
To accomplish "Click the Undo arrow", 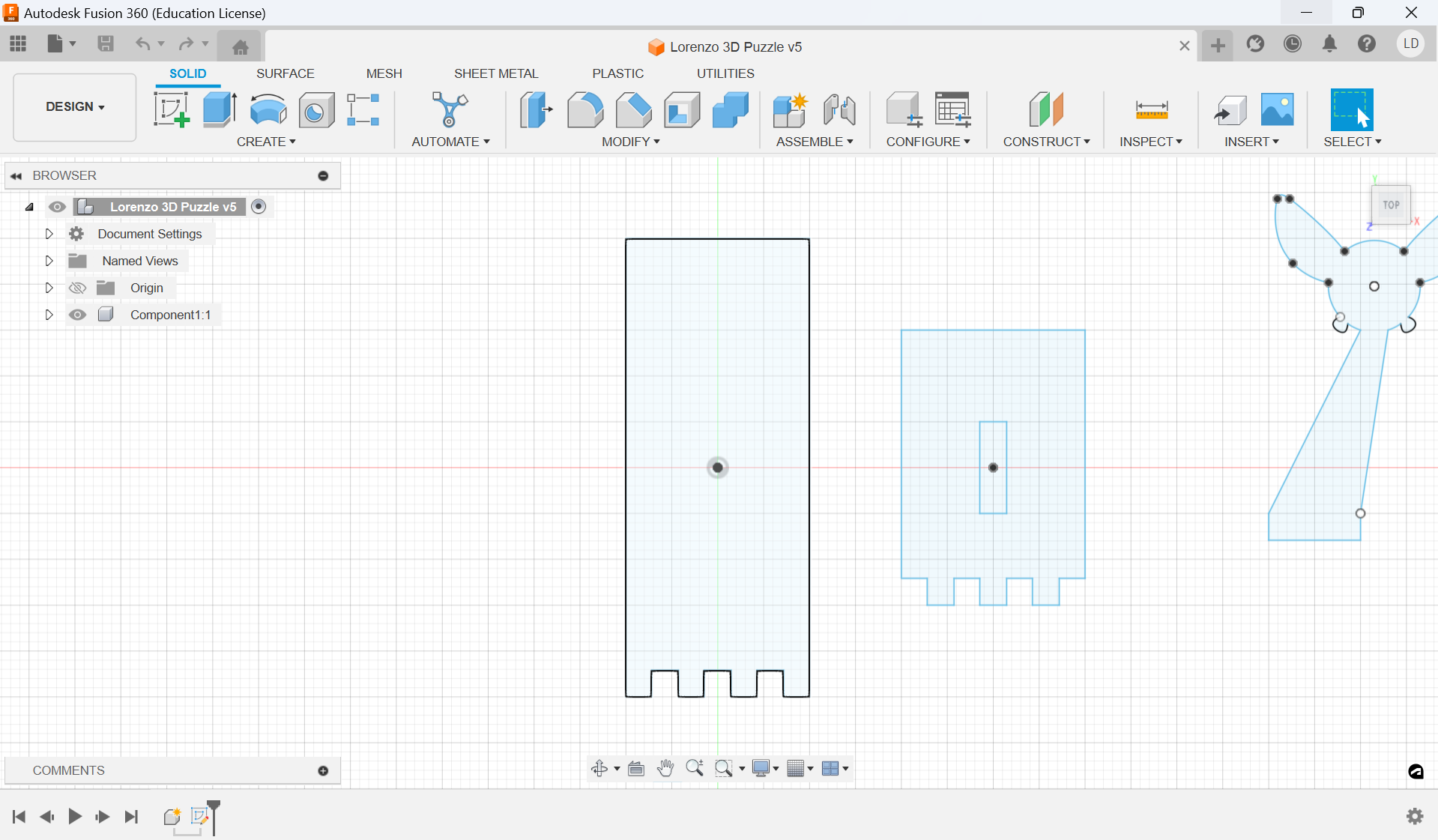I will tap(142, 43).
